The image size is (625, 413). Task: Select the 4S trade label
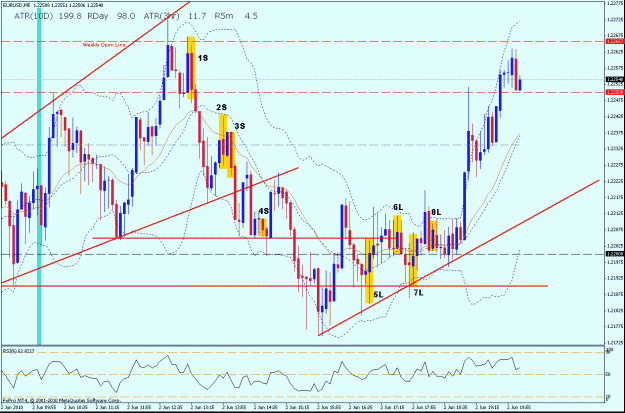pyautogui.click(x=263, y=211)
